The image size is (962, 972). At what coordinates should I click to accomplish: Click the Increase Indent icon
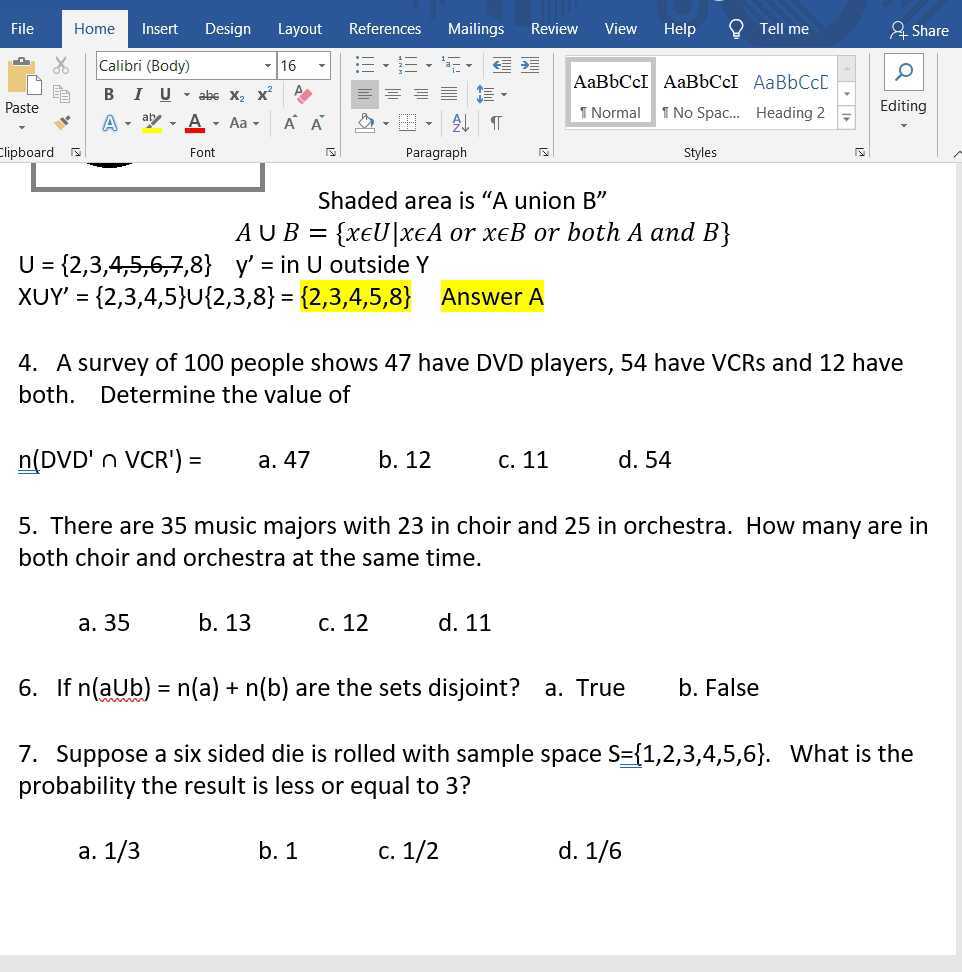tap(530, 64)
